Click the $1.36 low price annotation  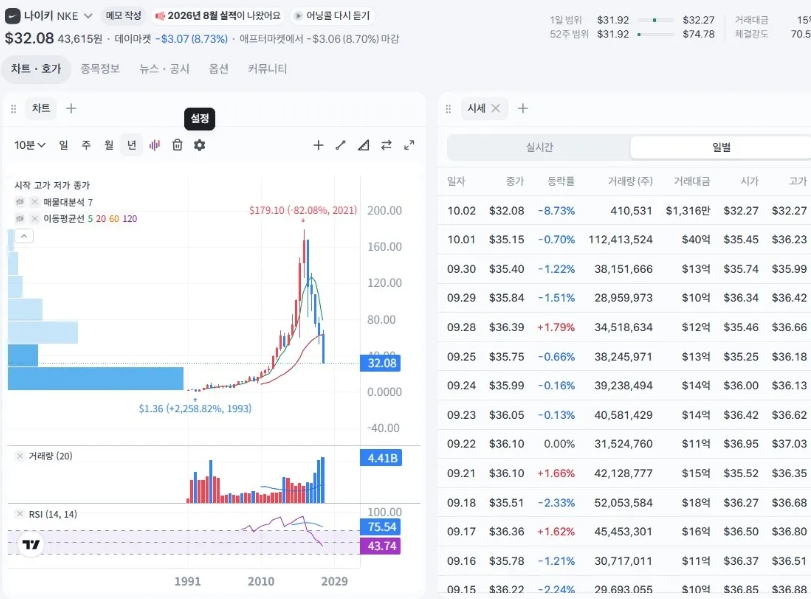tap(195, 408)
